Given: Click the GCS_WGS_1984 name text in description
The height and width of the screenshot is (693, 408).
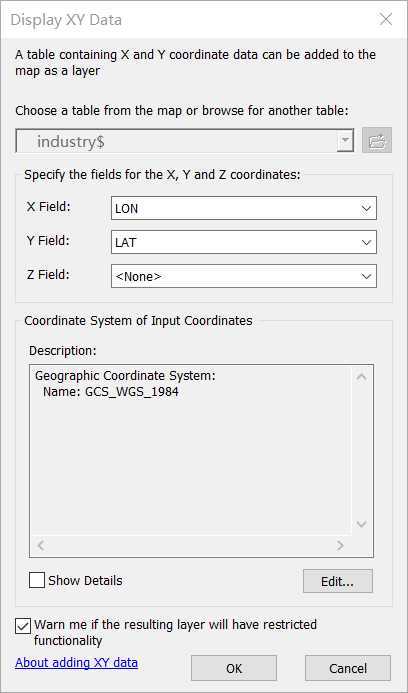Looking at the screenshot, I should pyautogui.click(x=131, y=392).
